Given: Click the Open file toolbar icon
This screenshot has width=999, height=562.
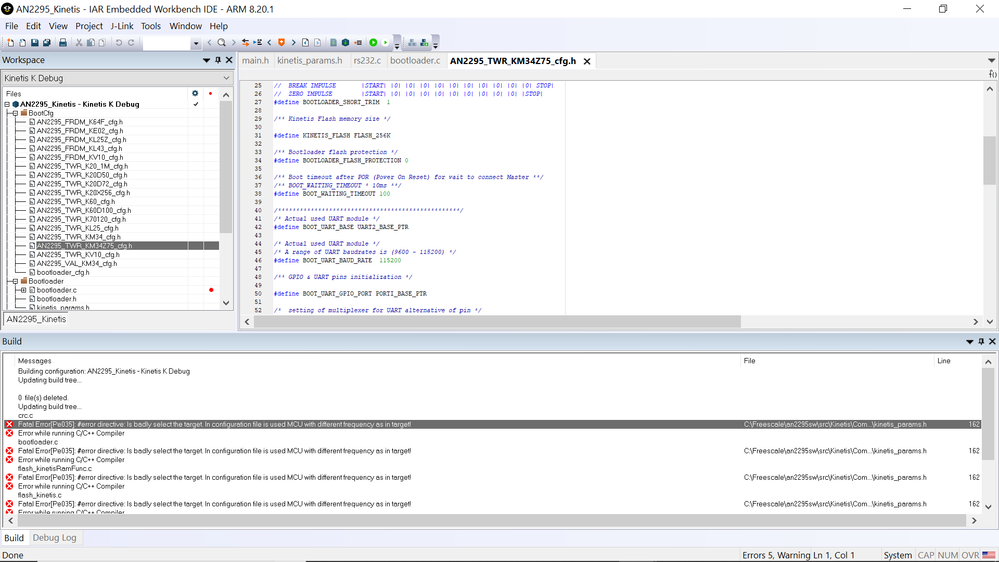Looking at the screenshot, I should pyautogui.click(x=22, y=43).
